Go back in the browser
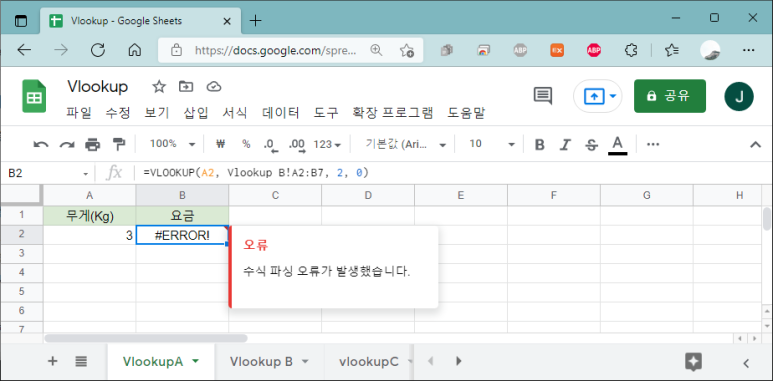This screenshot has width=773, height=381. [x=24, y=50]
